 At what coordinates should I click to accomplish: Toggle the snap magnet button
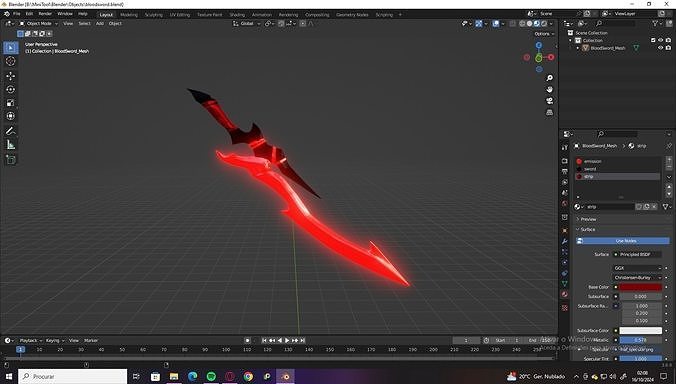tap(281, 24)
